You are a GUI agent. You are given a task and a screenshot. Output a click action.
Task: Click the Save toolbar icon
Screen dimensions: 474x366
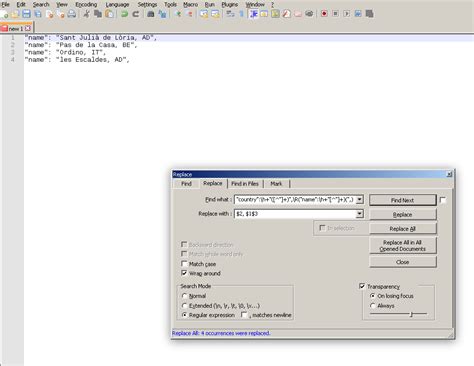(26, 14)
